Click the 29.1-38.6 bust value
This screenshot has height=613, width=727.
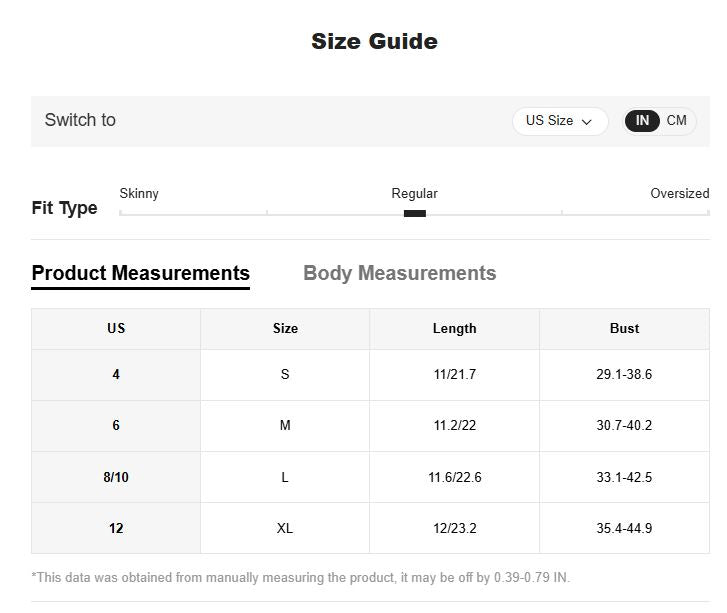coord(624,374)
